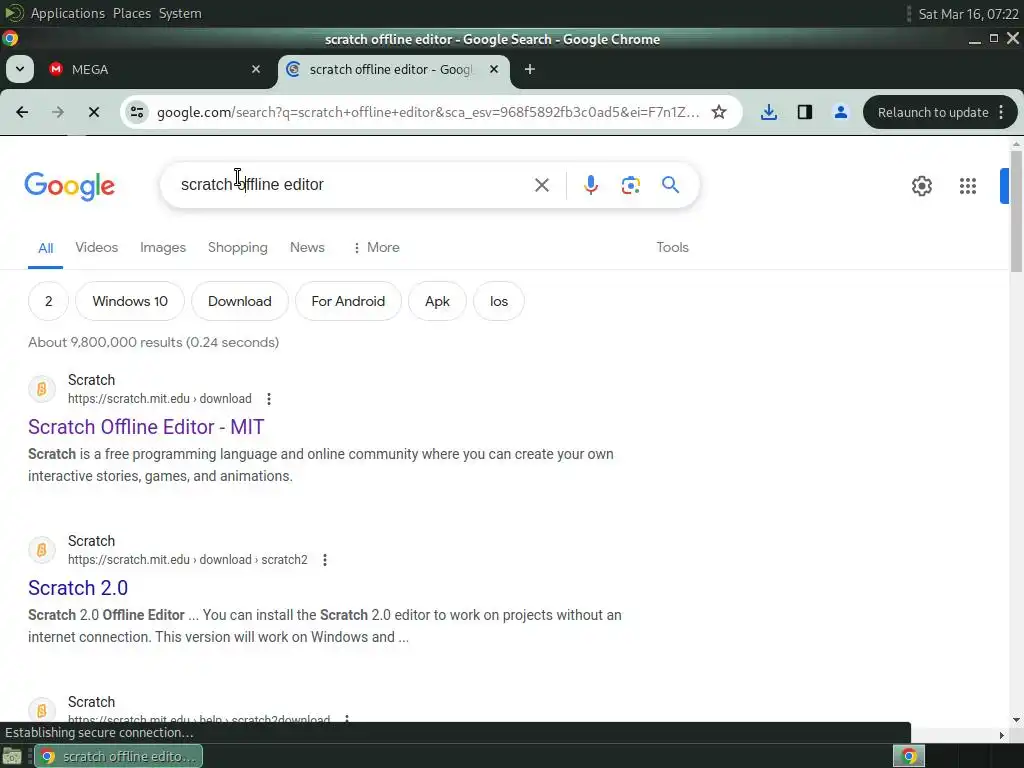
Task: Switch to Shopping results
Action: coord(238,248)
